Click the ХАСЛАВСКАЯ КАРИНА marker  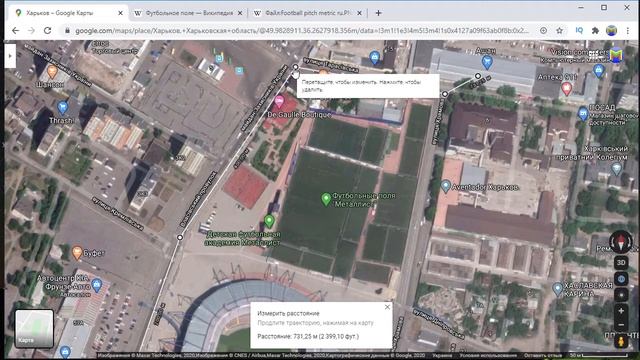tap(558, 289)
